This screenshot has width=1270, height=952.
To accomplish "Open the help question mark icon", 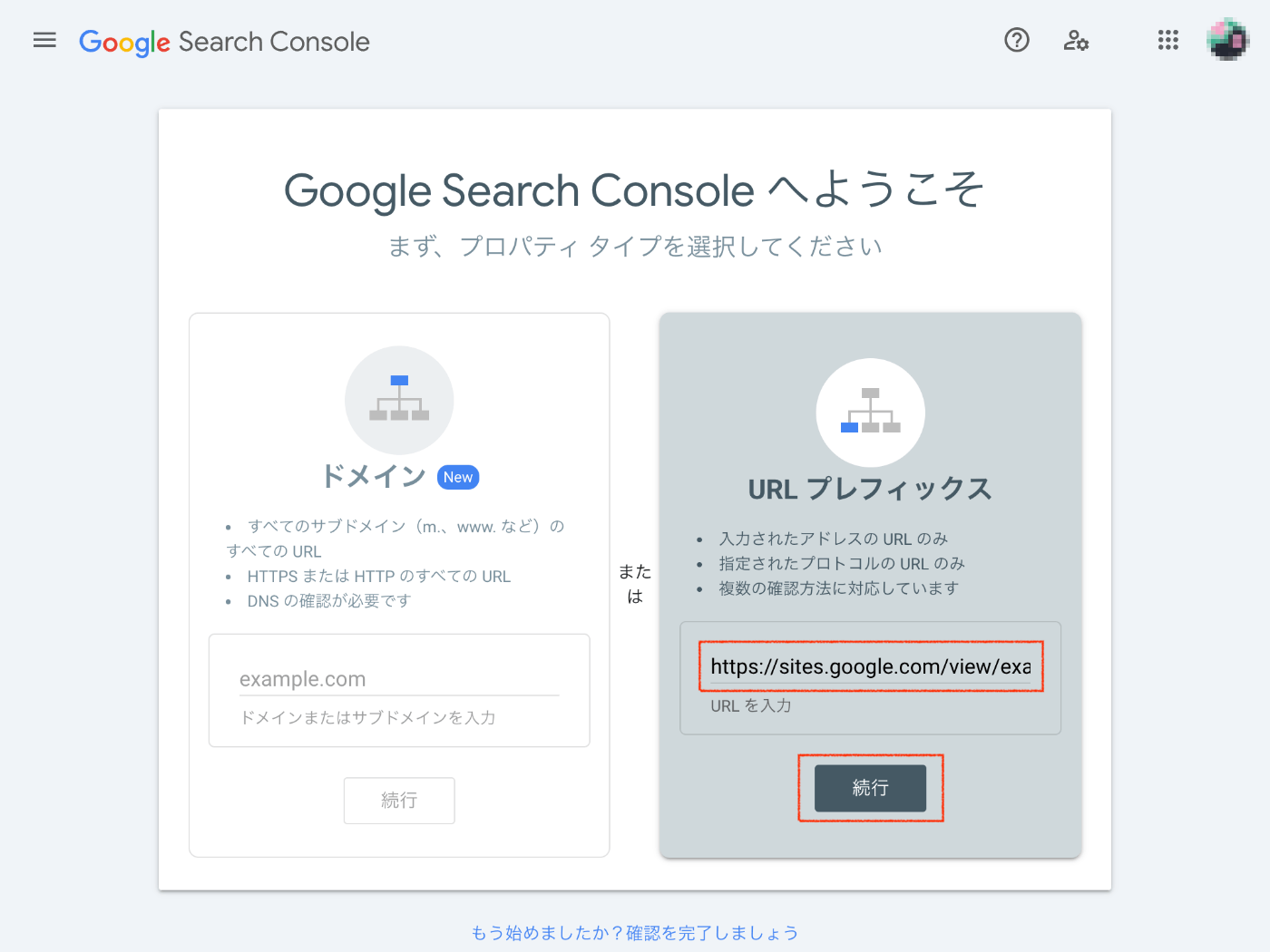I will pos(1017,40).
